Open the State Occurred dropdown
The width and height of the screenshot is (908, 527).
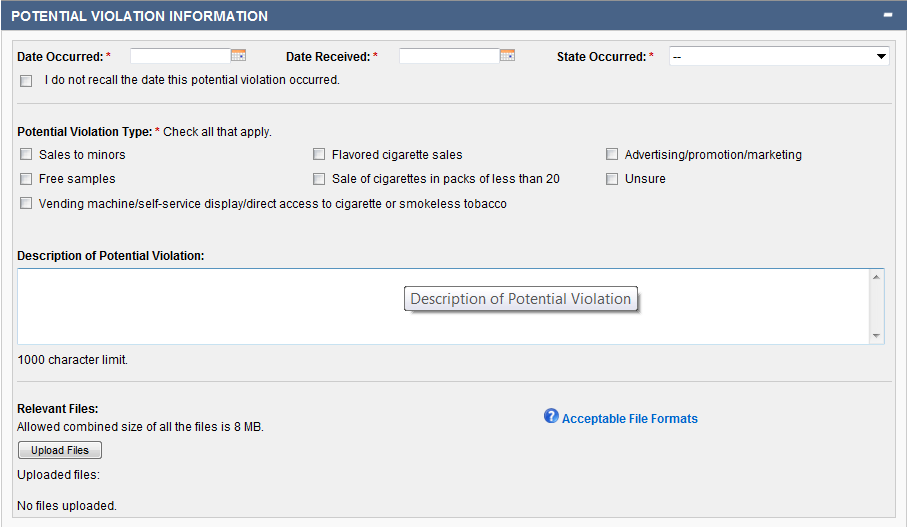779,57
